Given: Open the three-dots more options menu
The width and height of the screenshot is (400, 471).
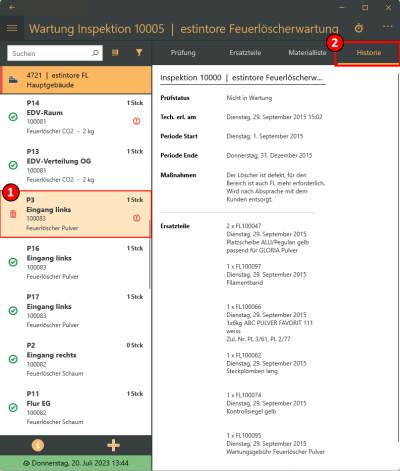Looking at the screenshot, I should tap(388, 26).
